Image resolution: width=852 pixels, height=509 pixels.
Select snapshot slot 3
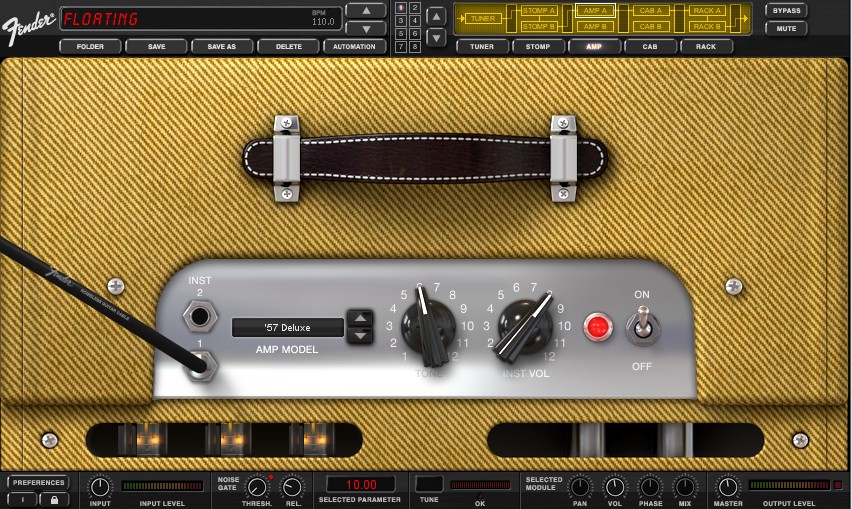[401, 21]
